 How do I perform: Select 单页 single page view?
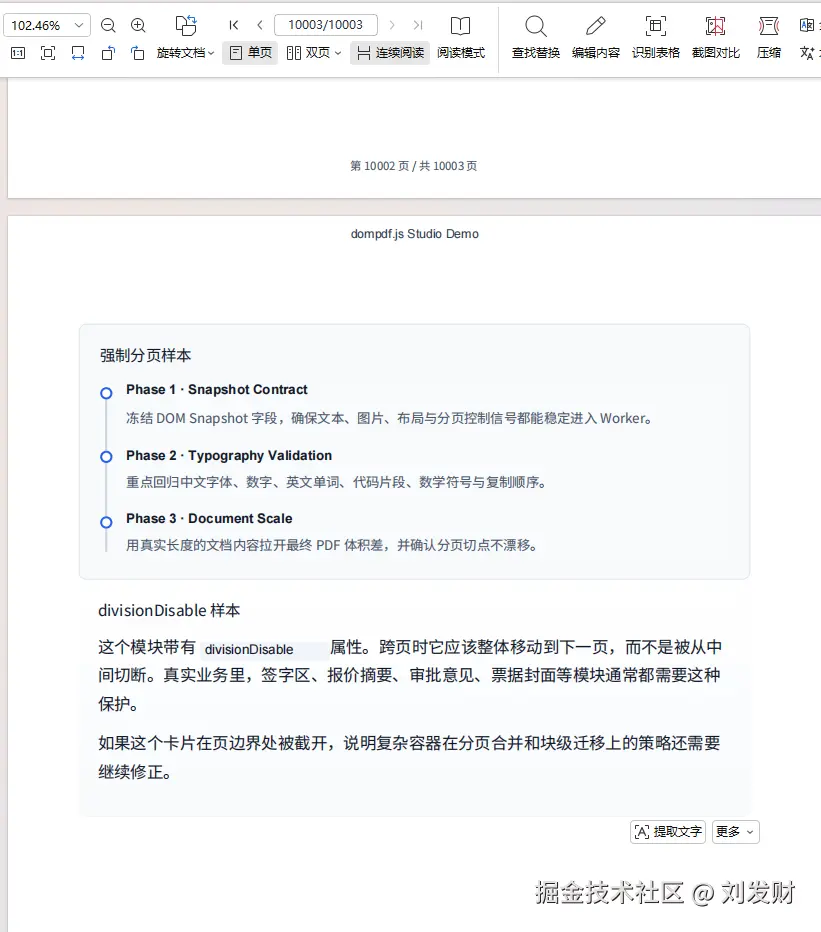pyautogui.click(x=250, y=53)
